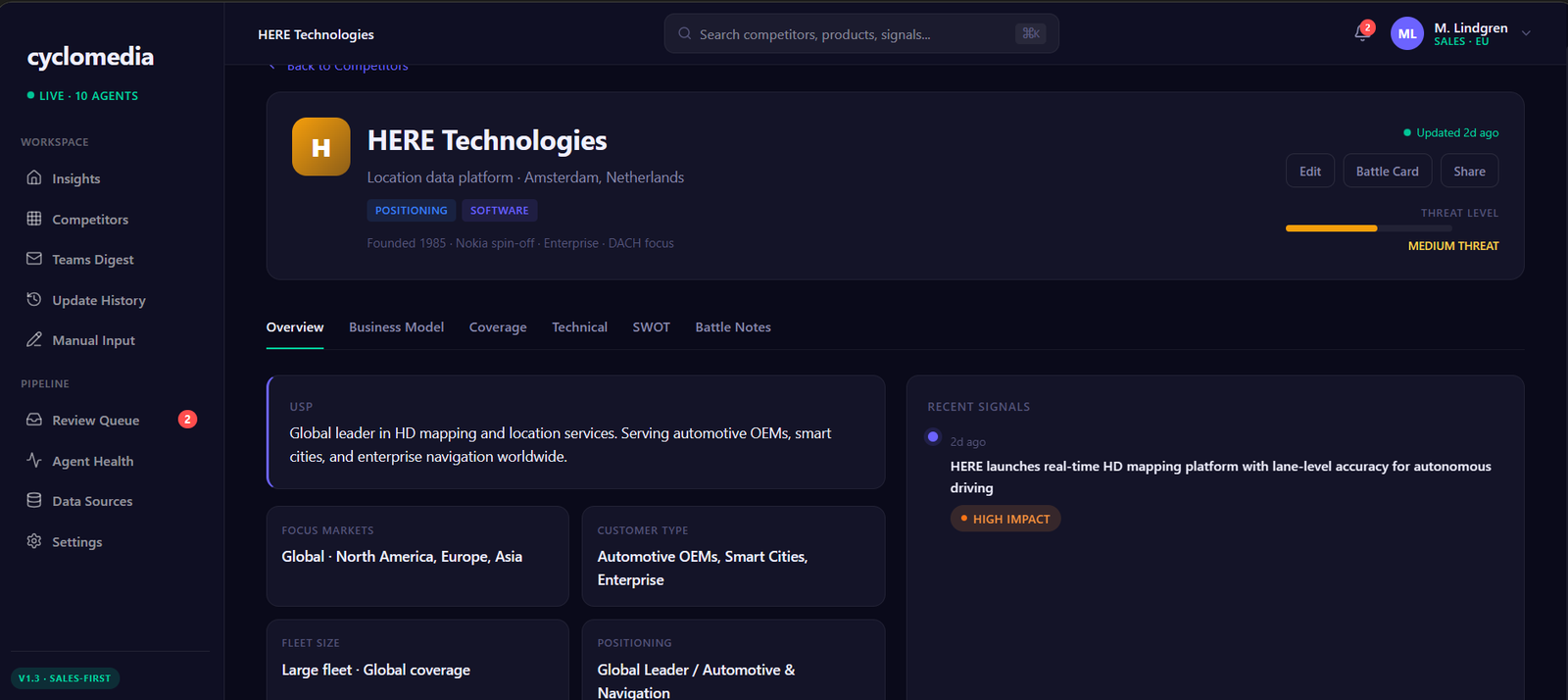Click the Fleet Size card text
Image resolution: width=1568 pixels, height=700 pixels.
pyautogui.click(x=376, y=670)
